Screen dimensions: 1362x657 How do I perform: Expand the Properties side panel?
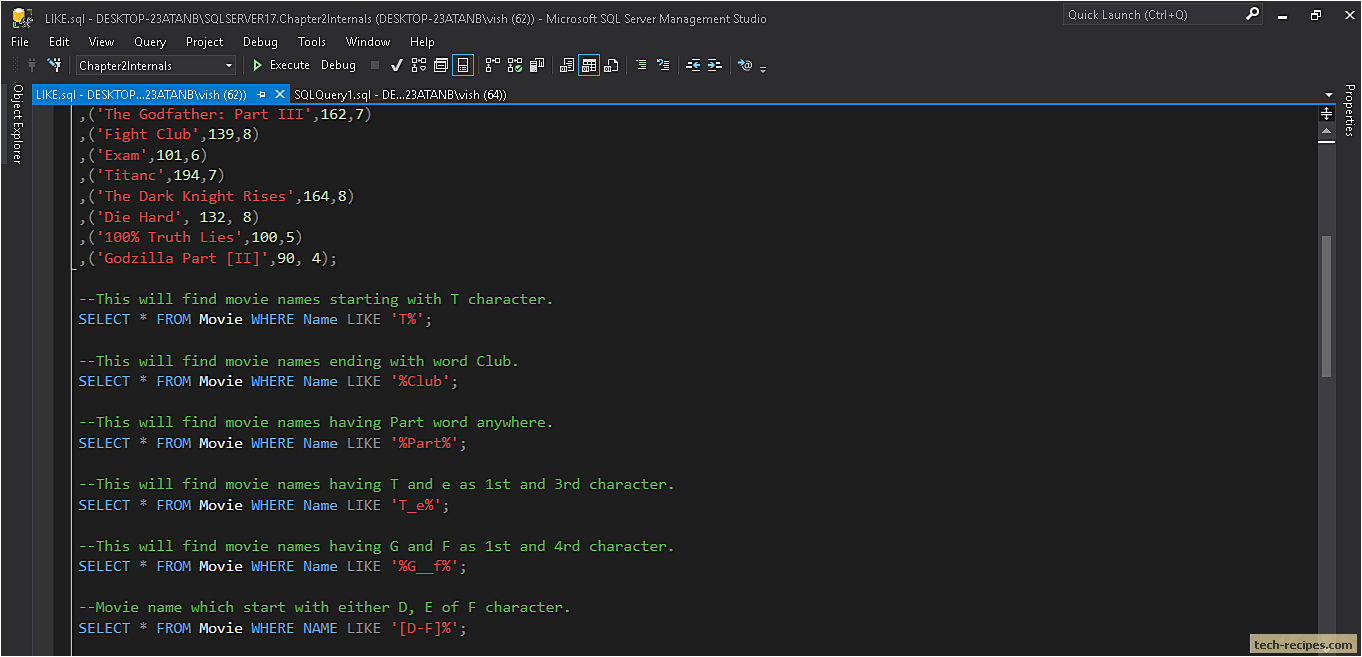1349,111
